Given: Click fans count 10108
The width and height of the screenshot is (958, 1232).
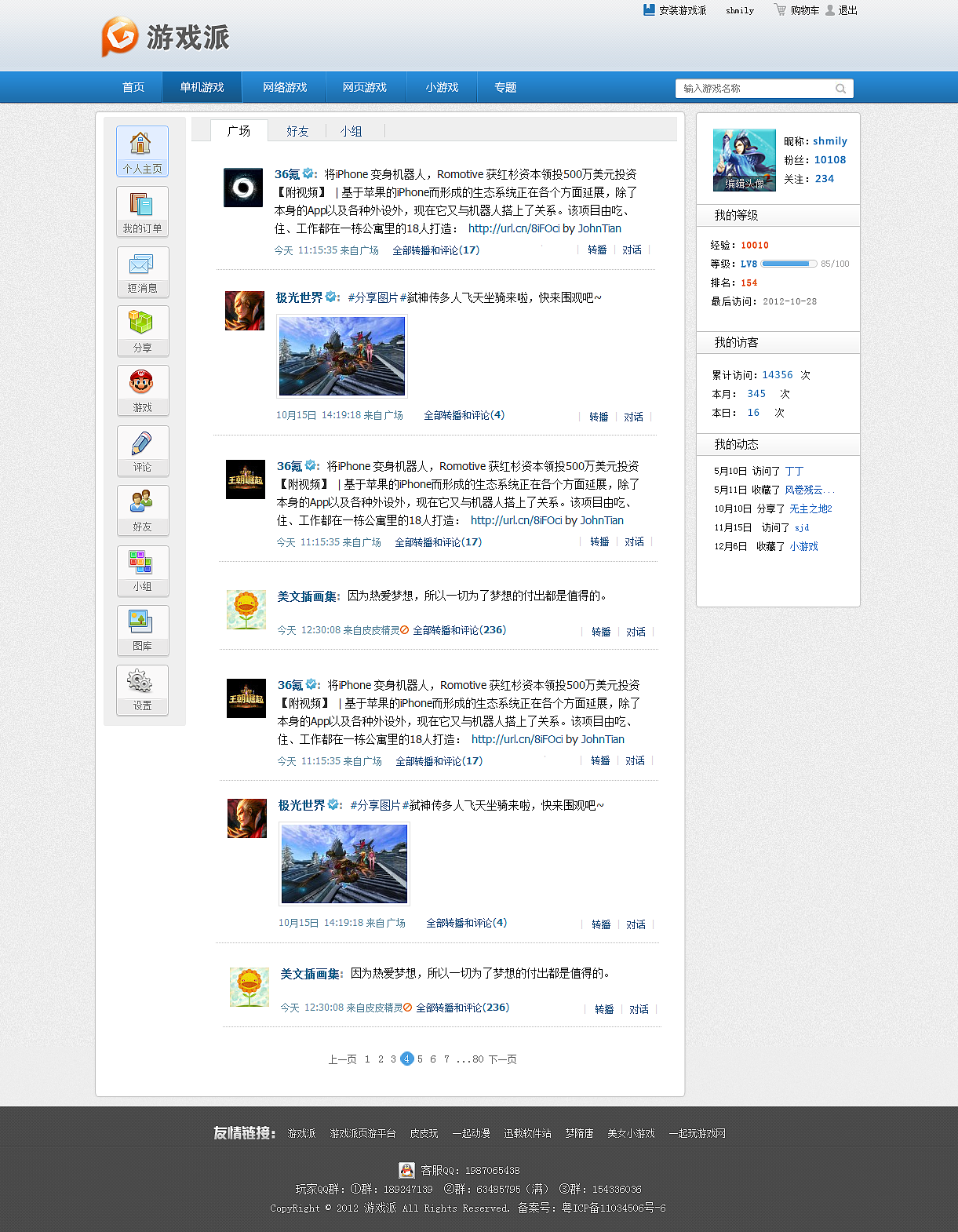Looking at the screenshot, I should coord(830,159).
